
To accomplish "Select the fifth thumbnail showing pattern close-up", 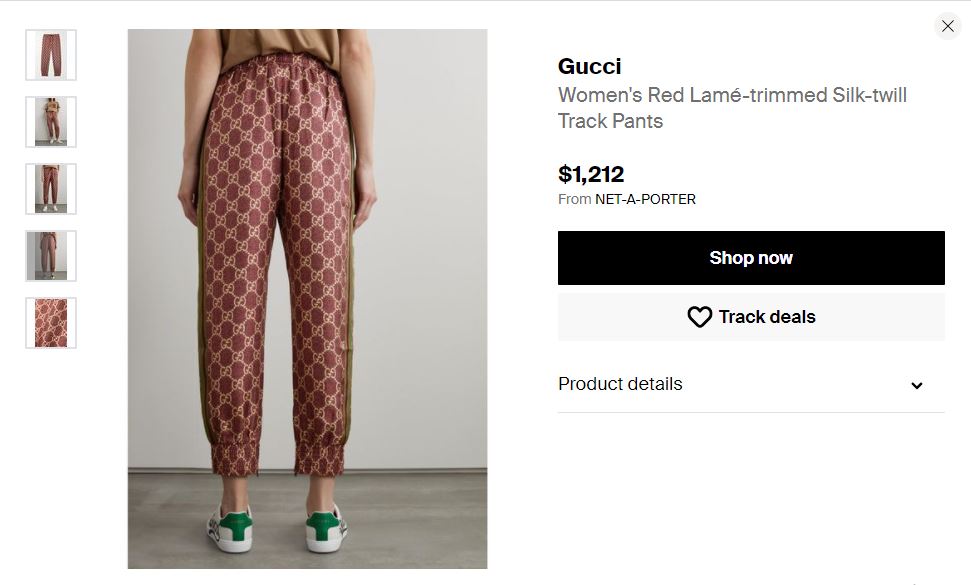I will (51, 323).
